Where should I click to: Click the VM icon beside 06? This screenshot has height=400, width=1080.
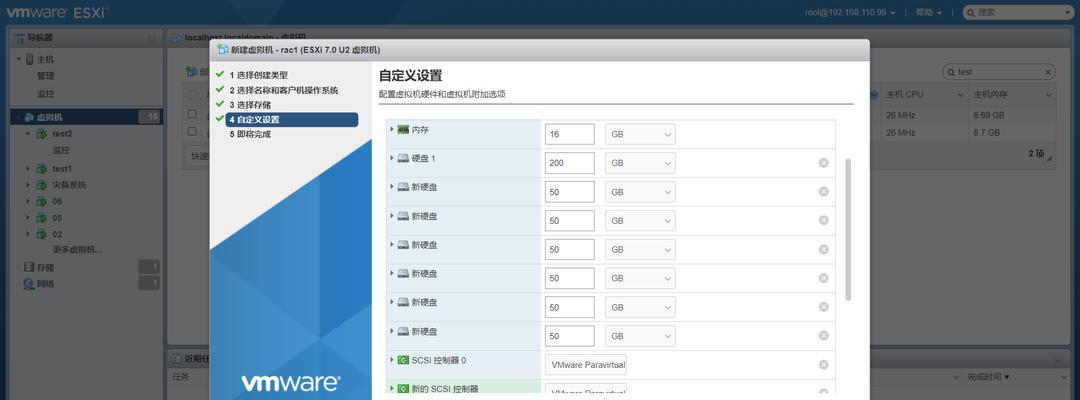[41, 202]
